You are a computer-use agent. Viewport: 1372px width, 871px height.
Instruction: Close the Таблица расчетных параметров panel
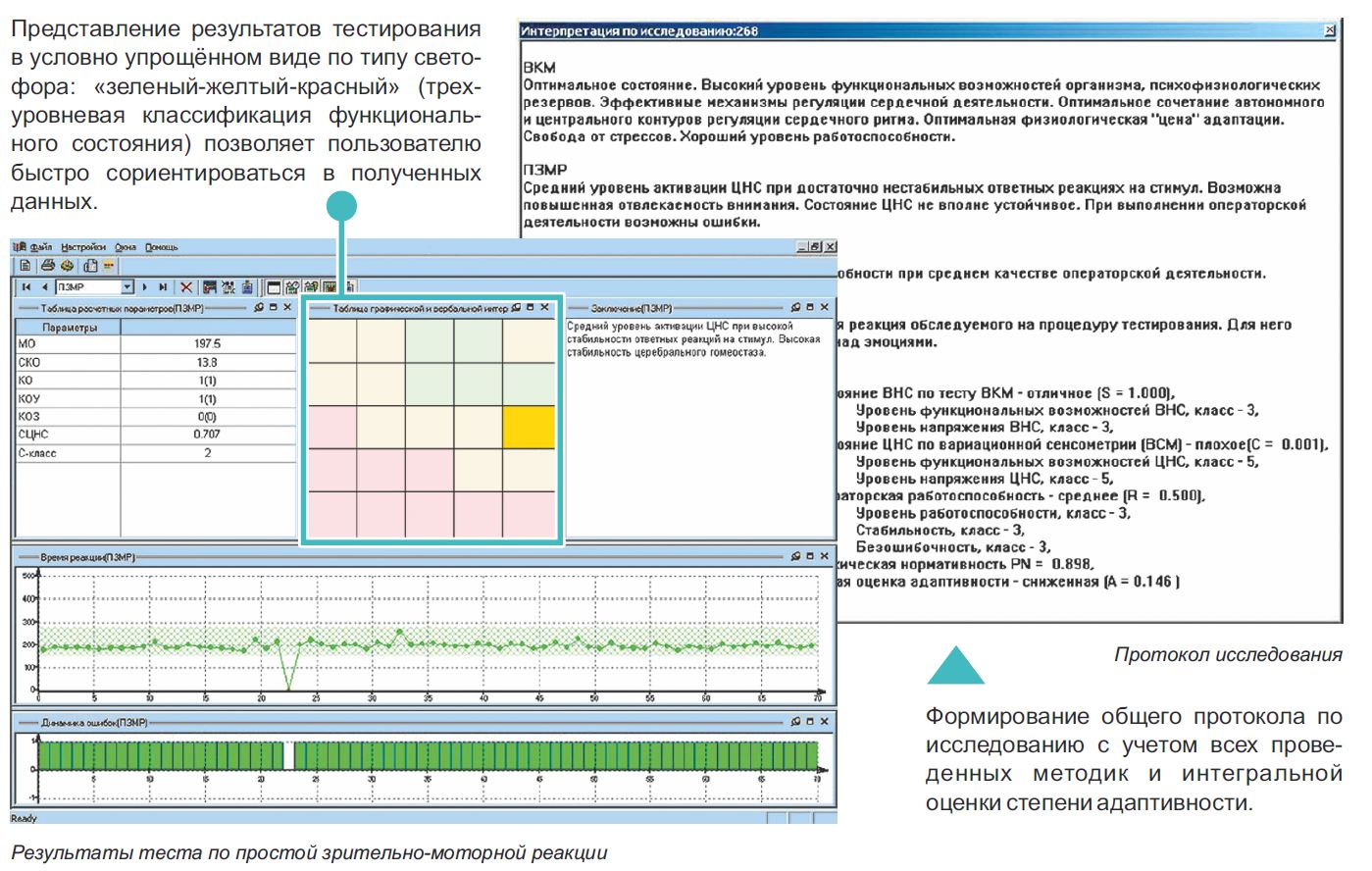click(x=287, y=308)
